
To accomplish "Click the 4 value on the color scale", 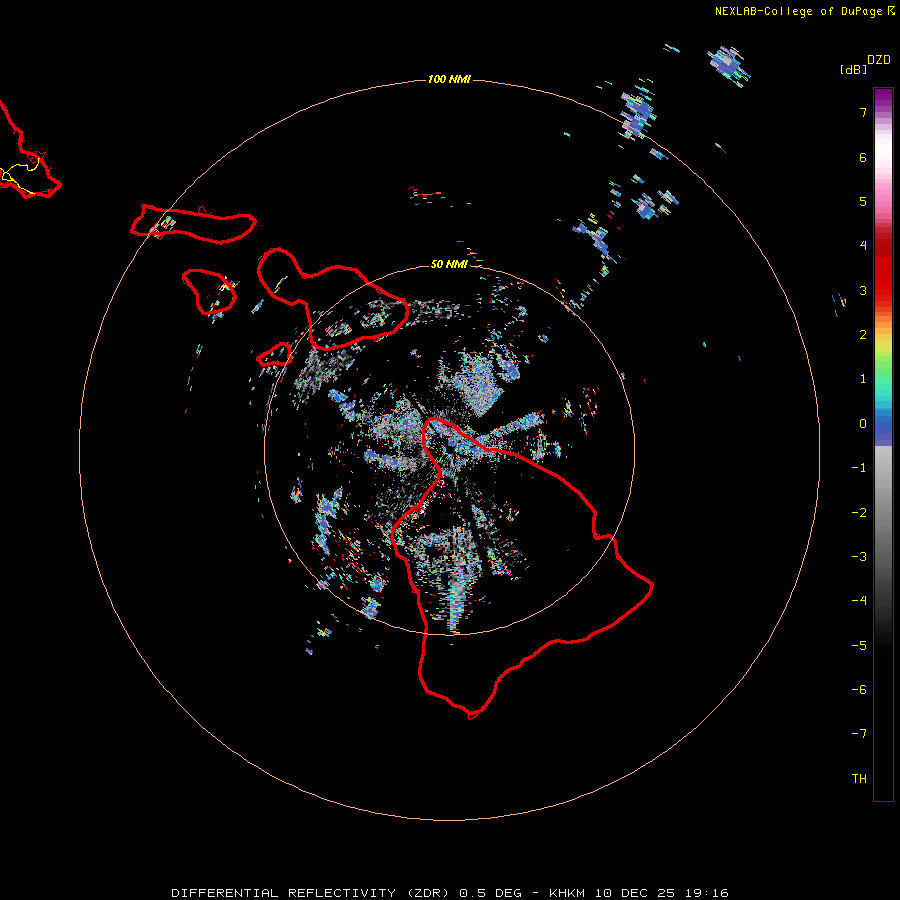I will tap(863, 246).
